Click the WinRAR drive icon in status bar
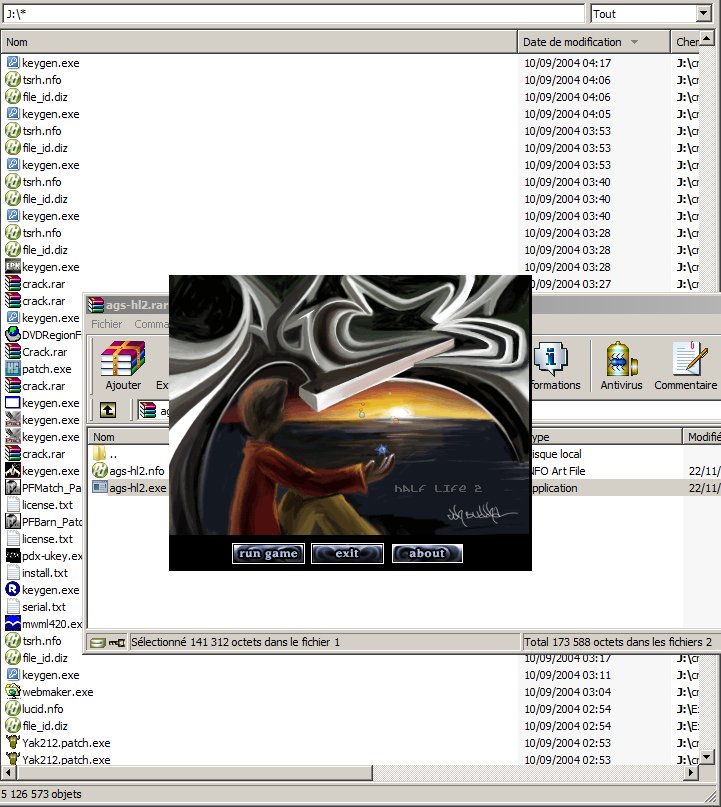The height and width of the screenshot is (807, 721). point(97,642)
